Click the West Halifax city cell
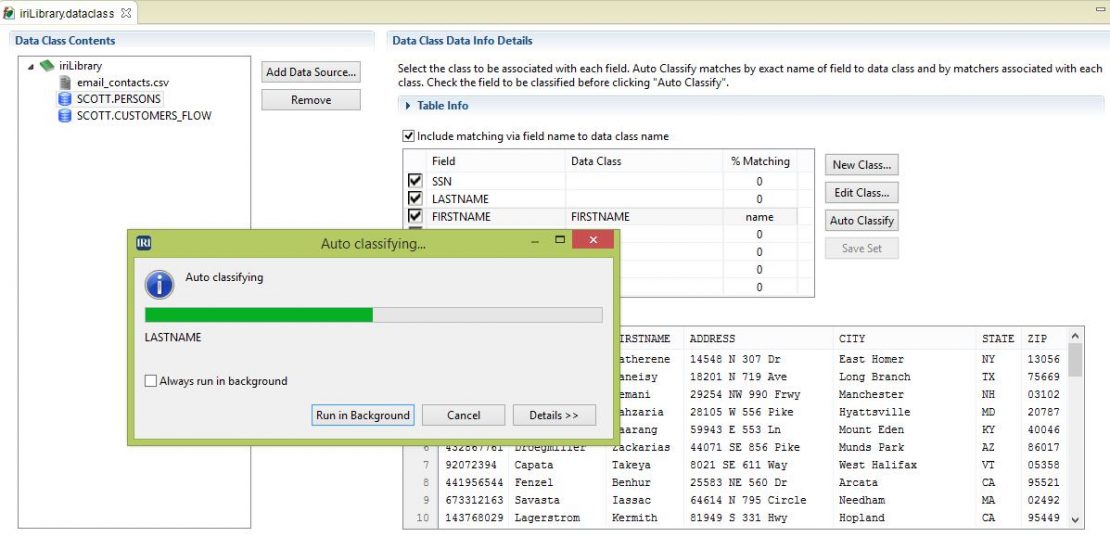Image resolution: width=1110 pixels, height=537 pixels. [x=878, y=465]
